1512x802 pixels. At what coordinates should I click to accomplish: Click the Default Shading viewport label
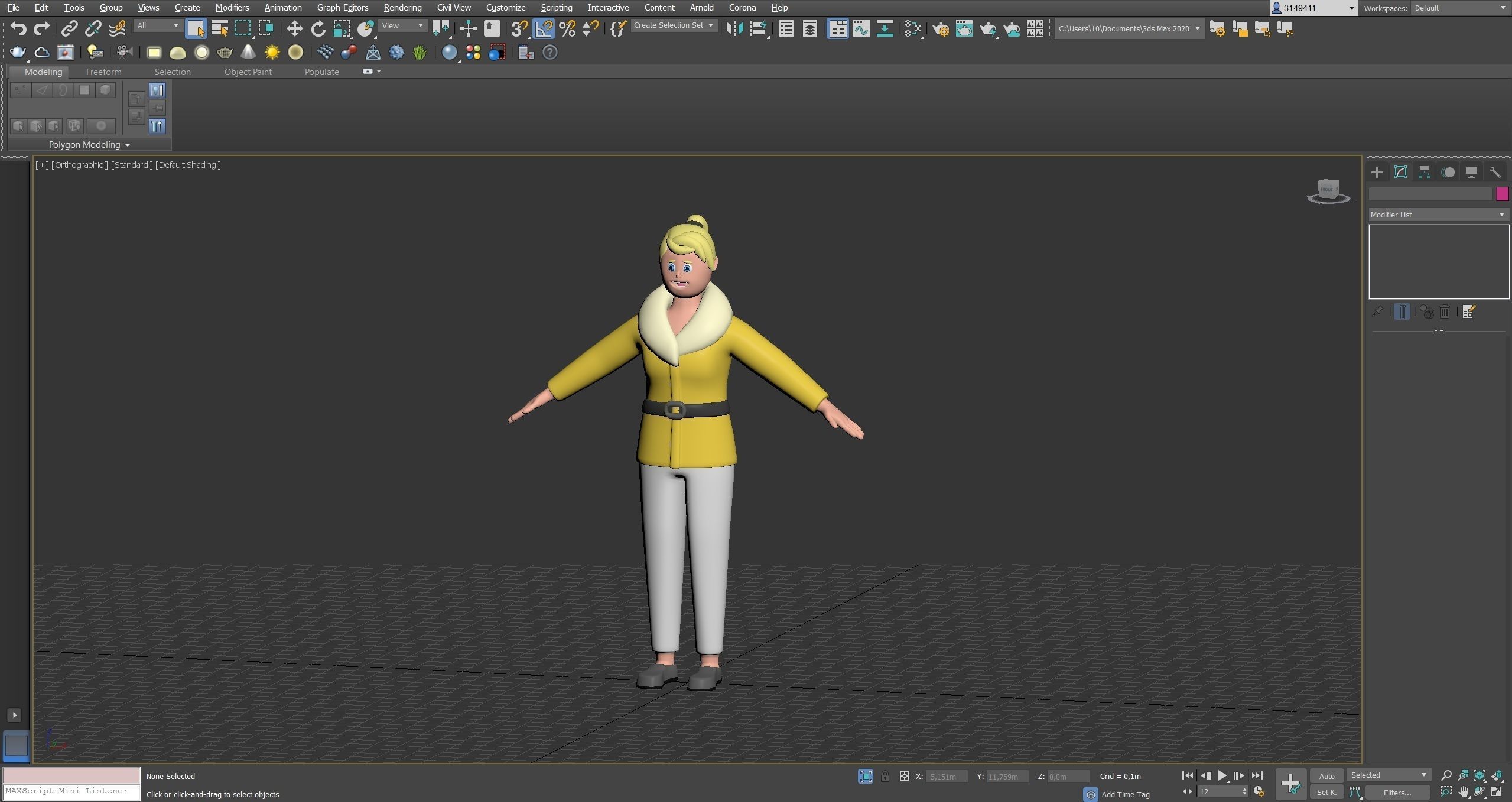coord(188,165)
